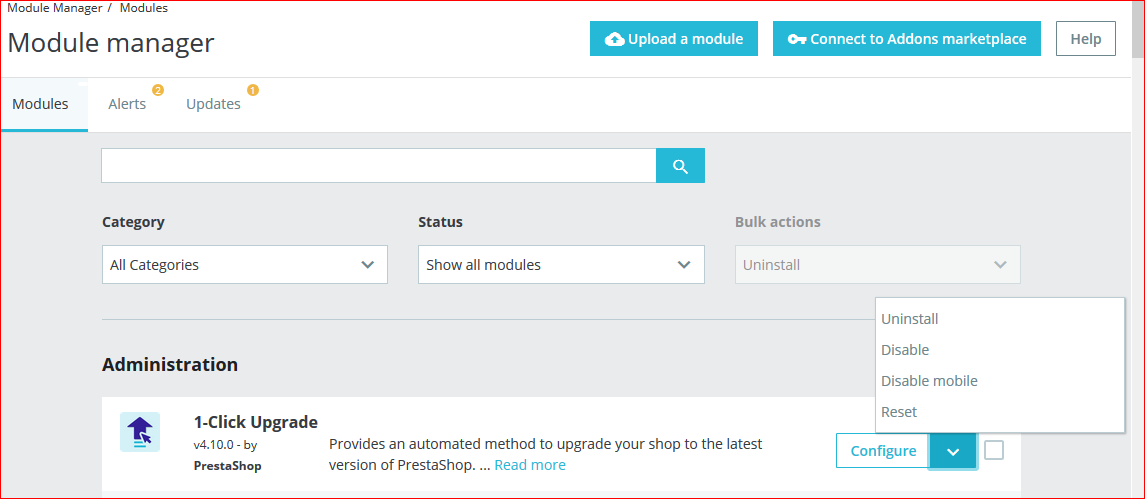Click the Configure button
1145x499 pixels.
point(883,451)
